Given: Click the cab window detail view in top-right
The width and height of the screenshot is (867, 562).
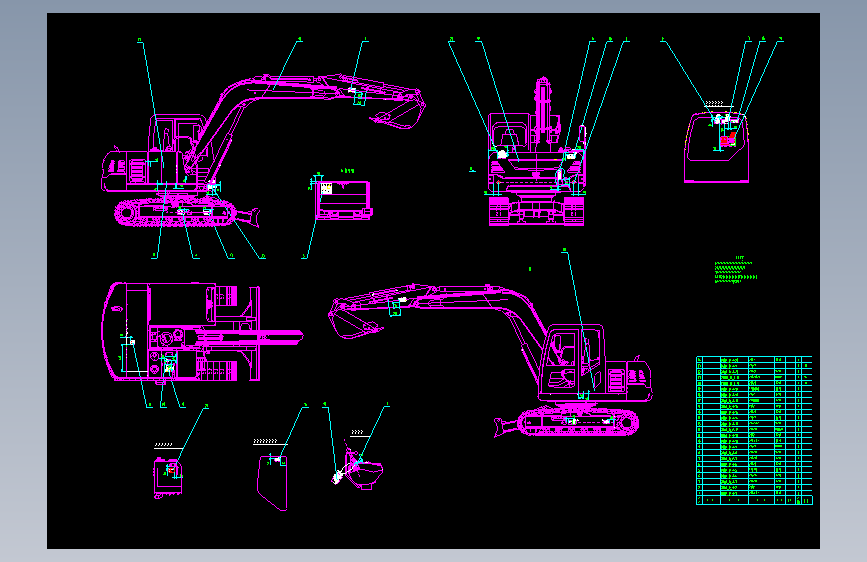Looking at the screenshot, I should click(x=717, y=147).
